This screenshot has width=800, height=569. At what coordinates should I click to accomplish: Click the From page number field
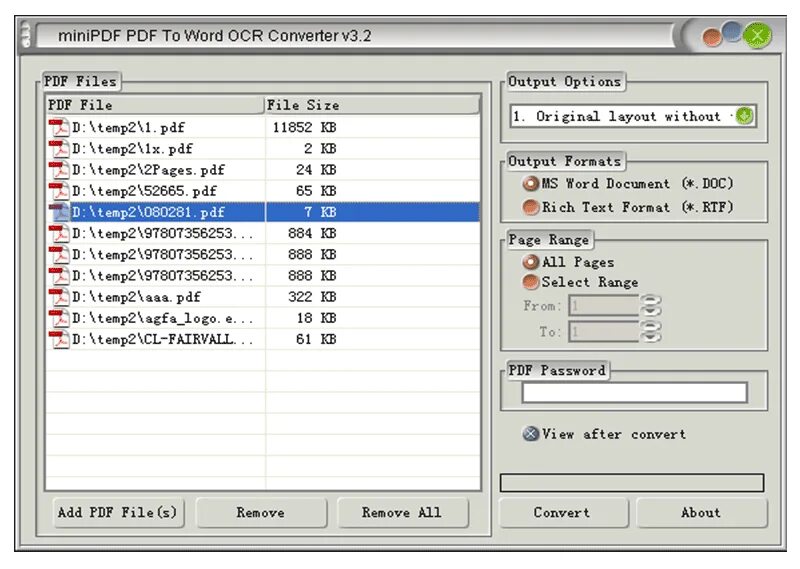coord(604,306)
